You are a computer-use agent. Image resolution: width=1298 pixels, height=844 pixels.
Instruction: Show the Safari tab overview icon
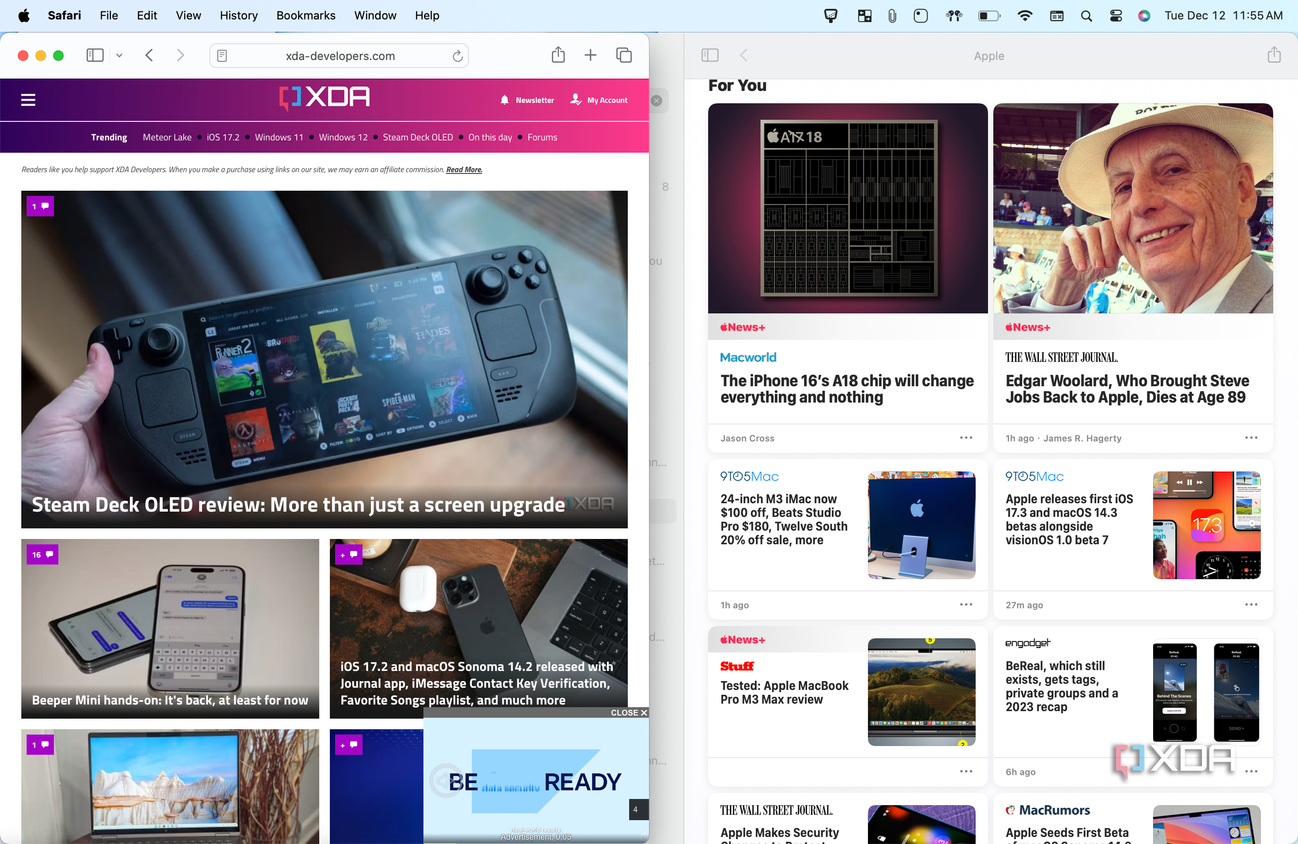click(x=624, y=56)
